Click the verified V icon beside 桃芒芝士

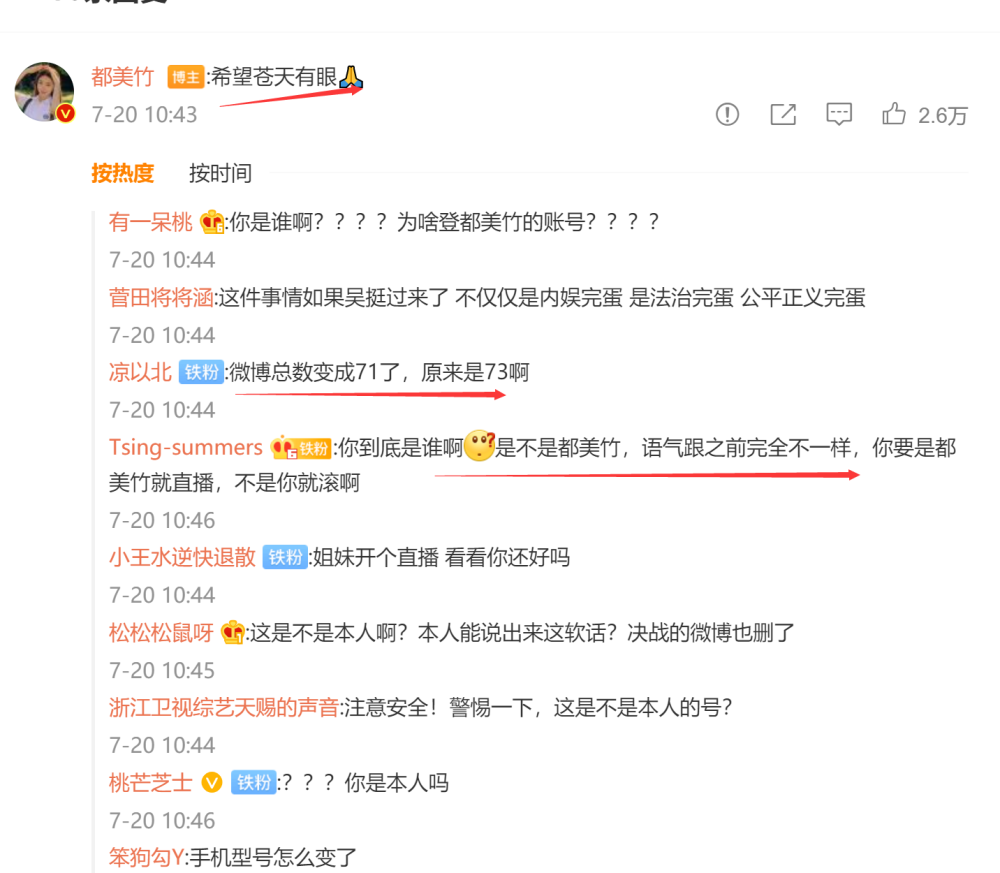point(211,782)
